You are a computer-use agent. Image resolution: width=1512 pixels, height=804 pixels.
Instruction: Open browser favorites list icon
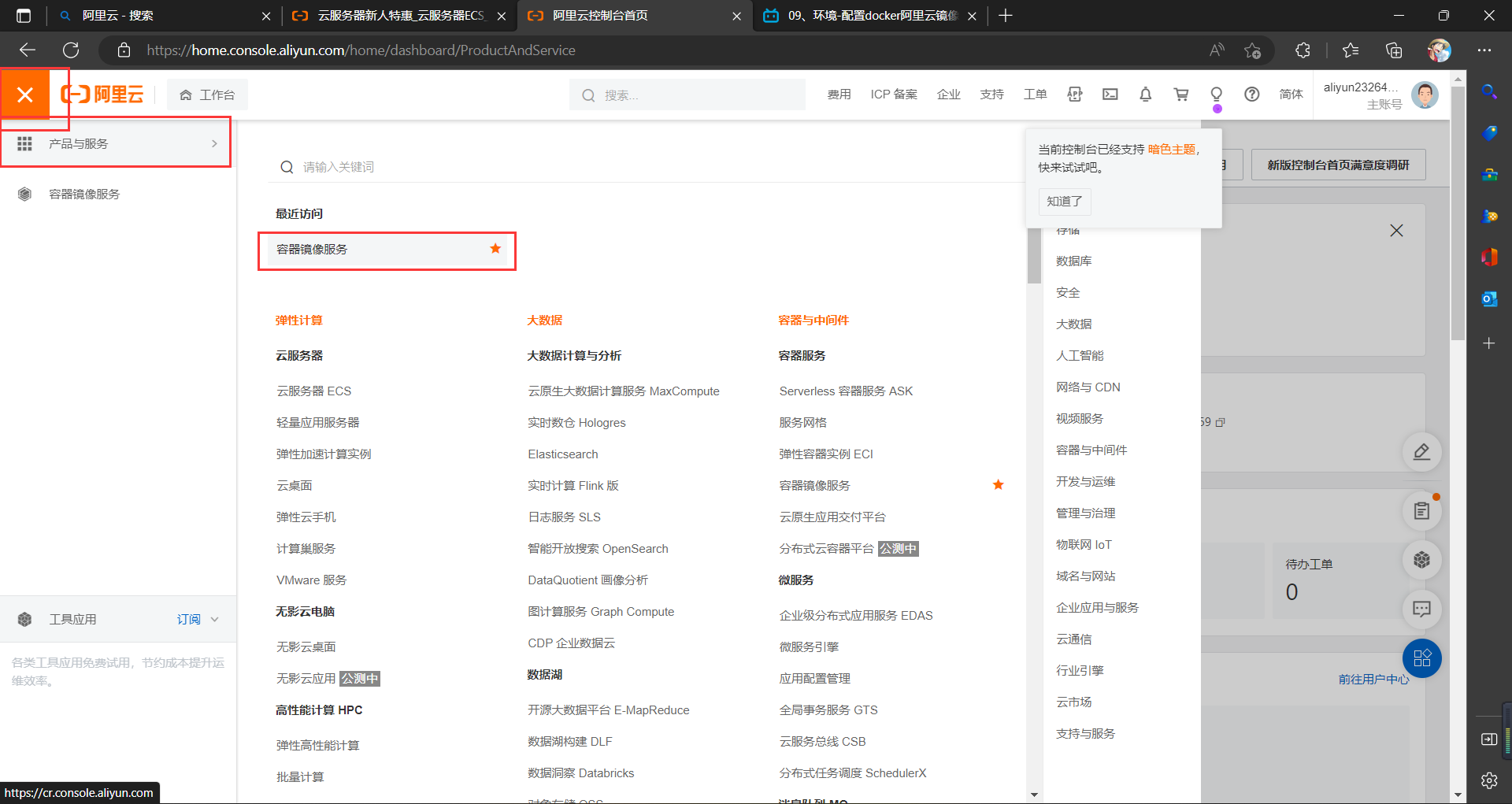tap(1351, 50)
